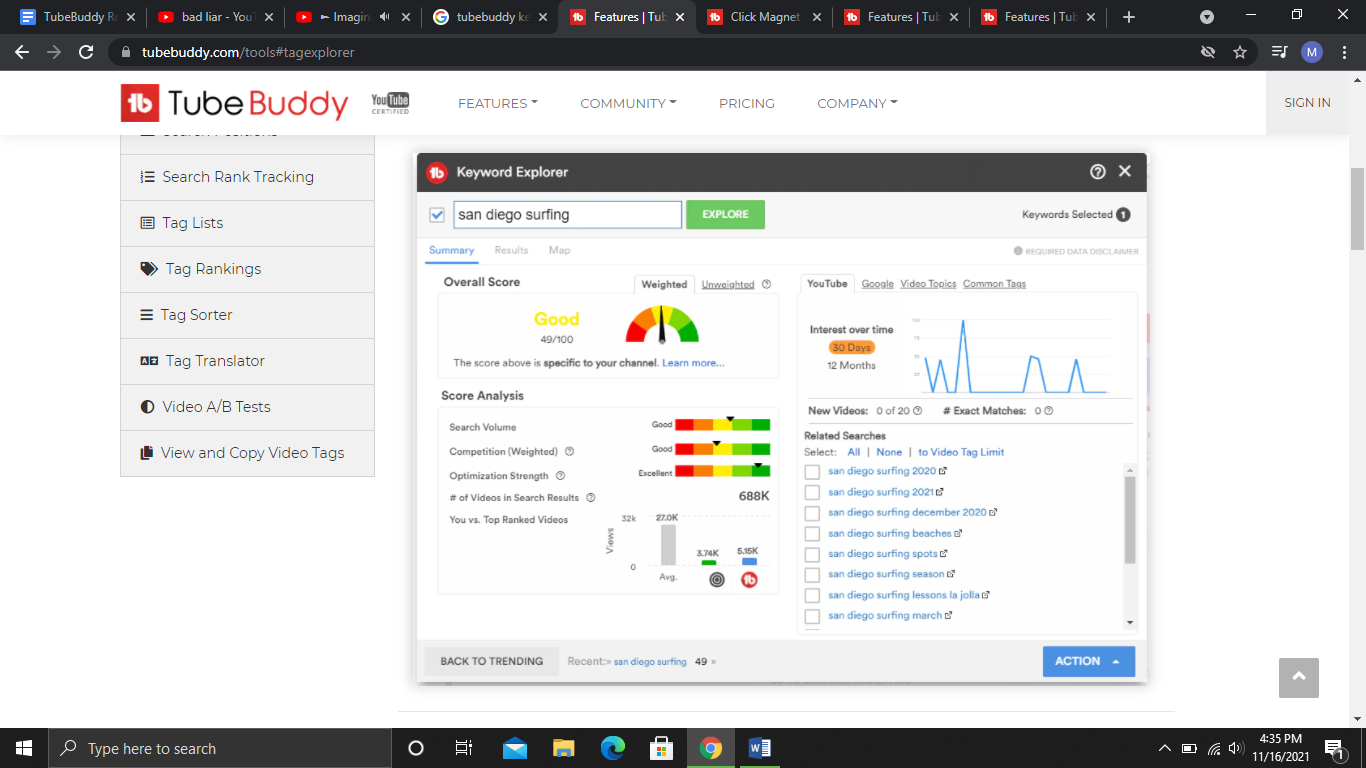This screenshot has width=1366, height=768.
Task: Click the scroll-to-top arrow button
Action: click(x=1299, y=678)
